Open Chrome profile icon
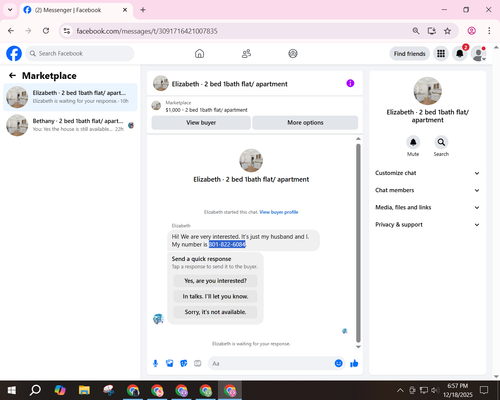 click(471, 31)
